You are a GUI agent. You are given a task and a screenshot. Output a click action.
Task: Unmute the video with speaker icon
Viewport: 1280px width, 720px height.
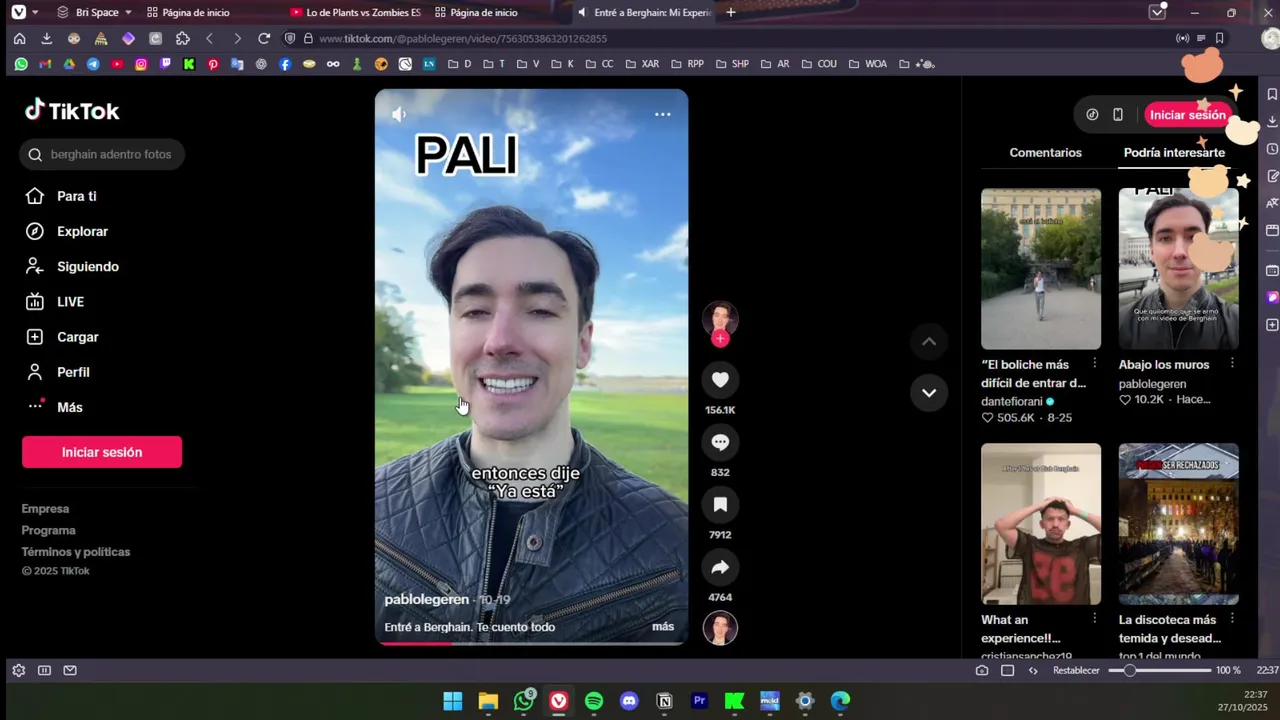(x=399, y=114)
